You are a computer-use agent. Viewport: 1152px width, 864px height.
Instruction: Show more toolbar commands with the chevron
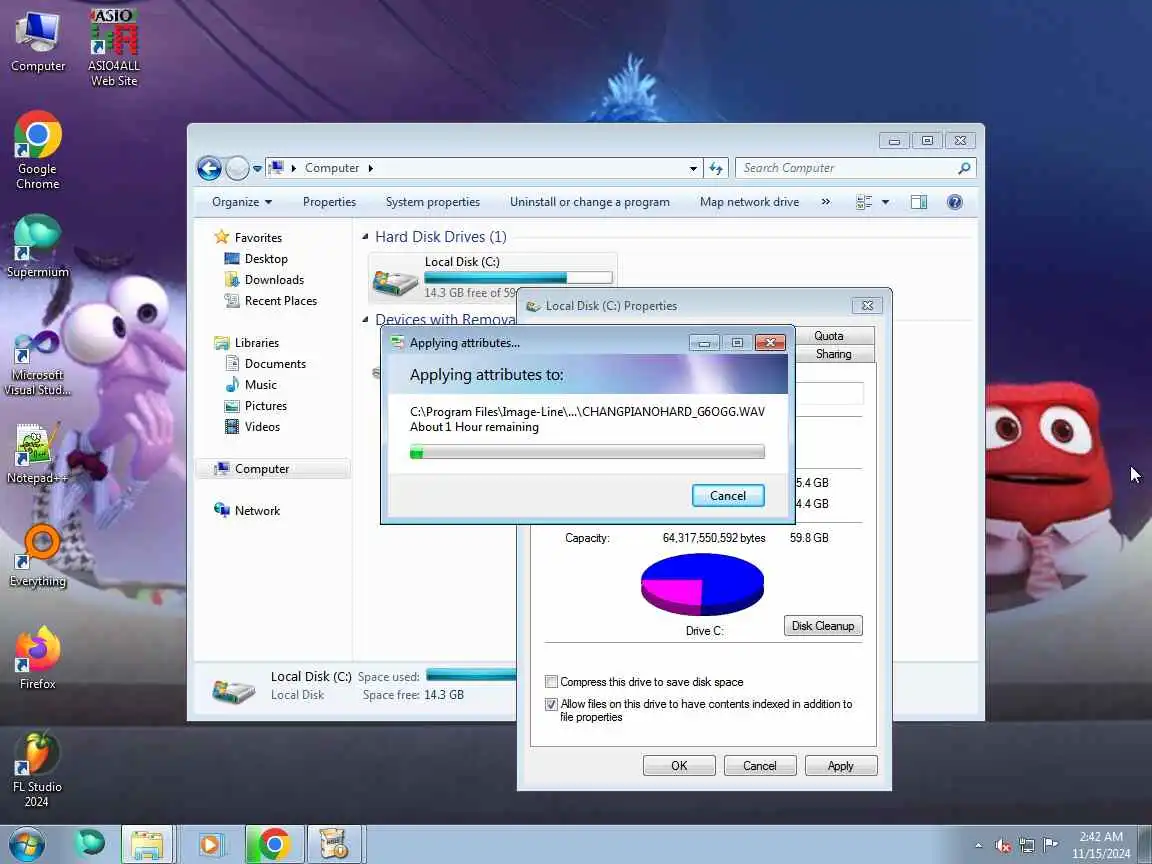(x=825, y=202)
